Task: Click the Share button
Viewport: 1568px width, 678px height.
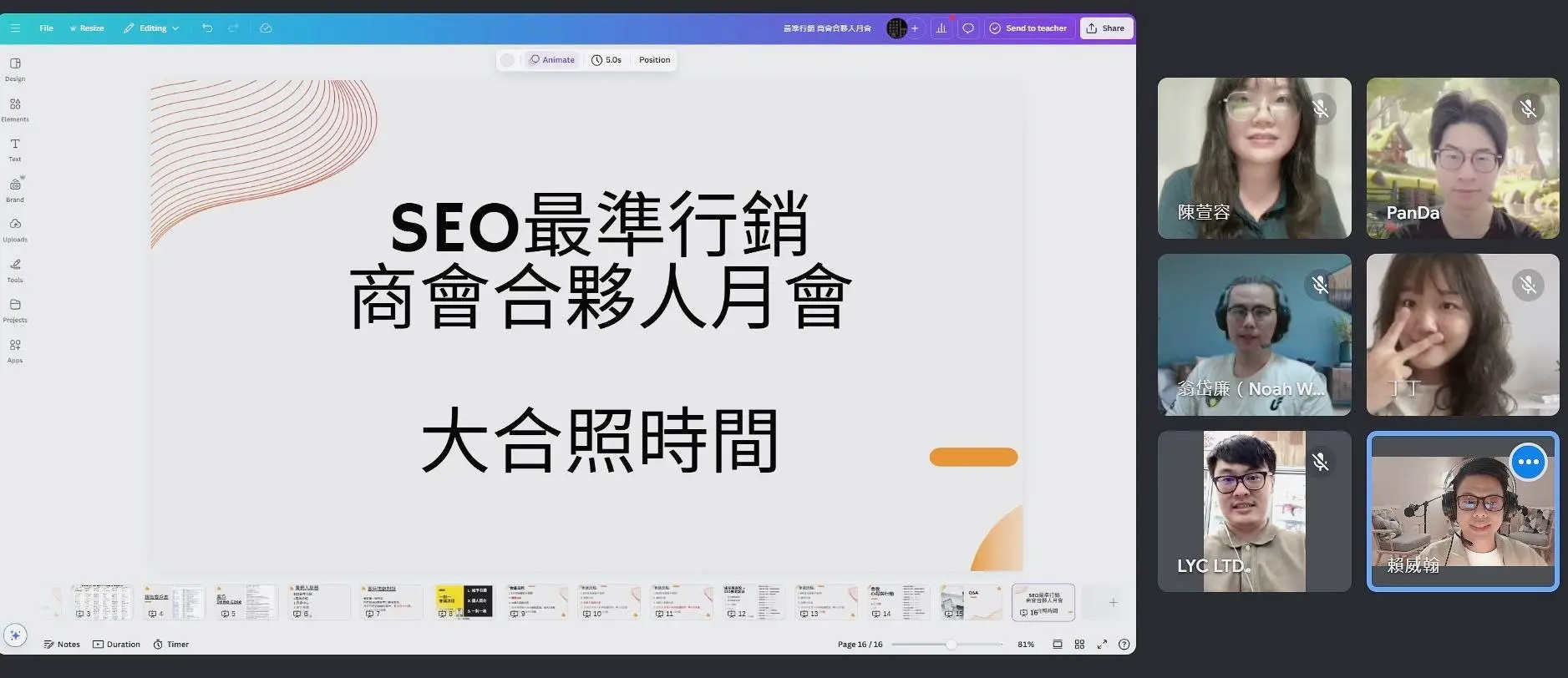Action: tap(1105, 28)
